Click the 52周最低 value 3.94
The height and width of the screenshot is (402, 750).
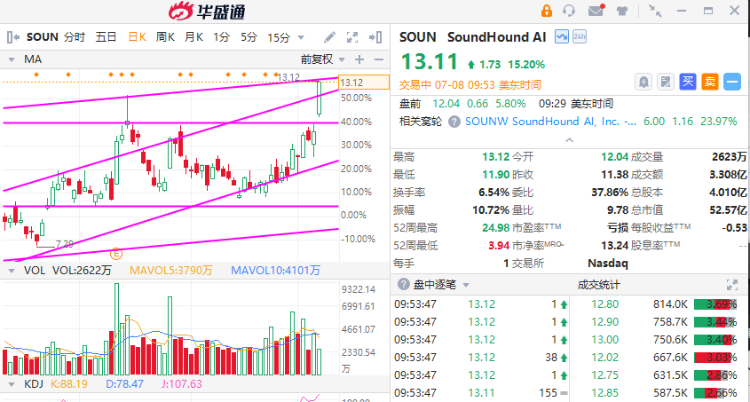click(x=498, y=246)
